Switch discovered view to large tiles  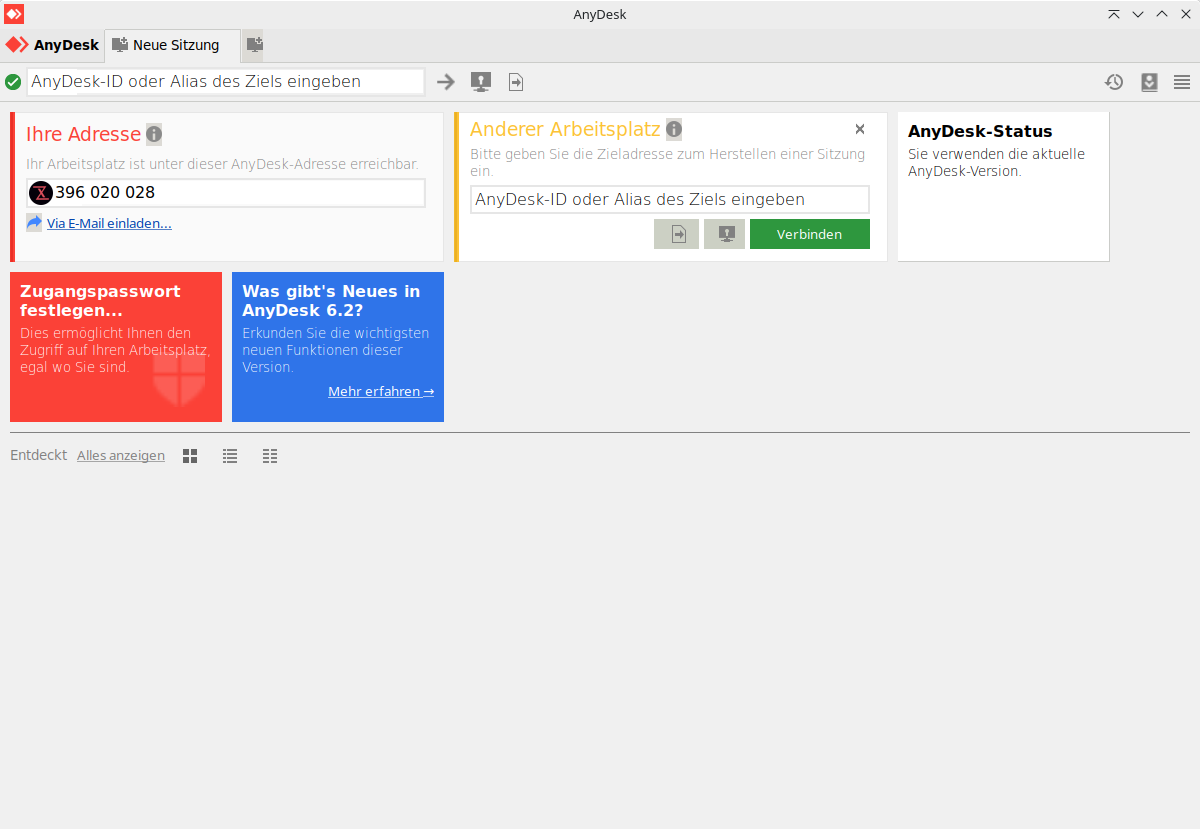(190, 456)
